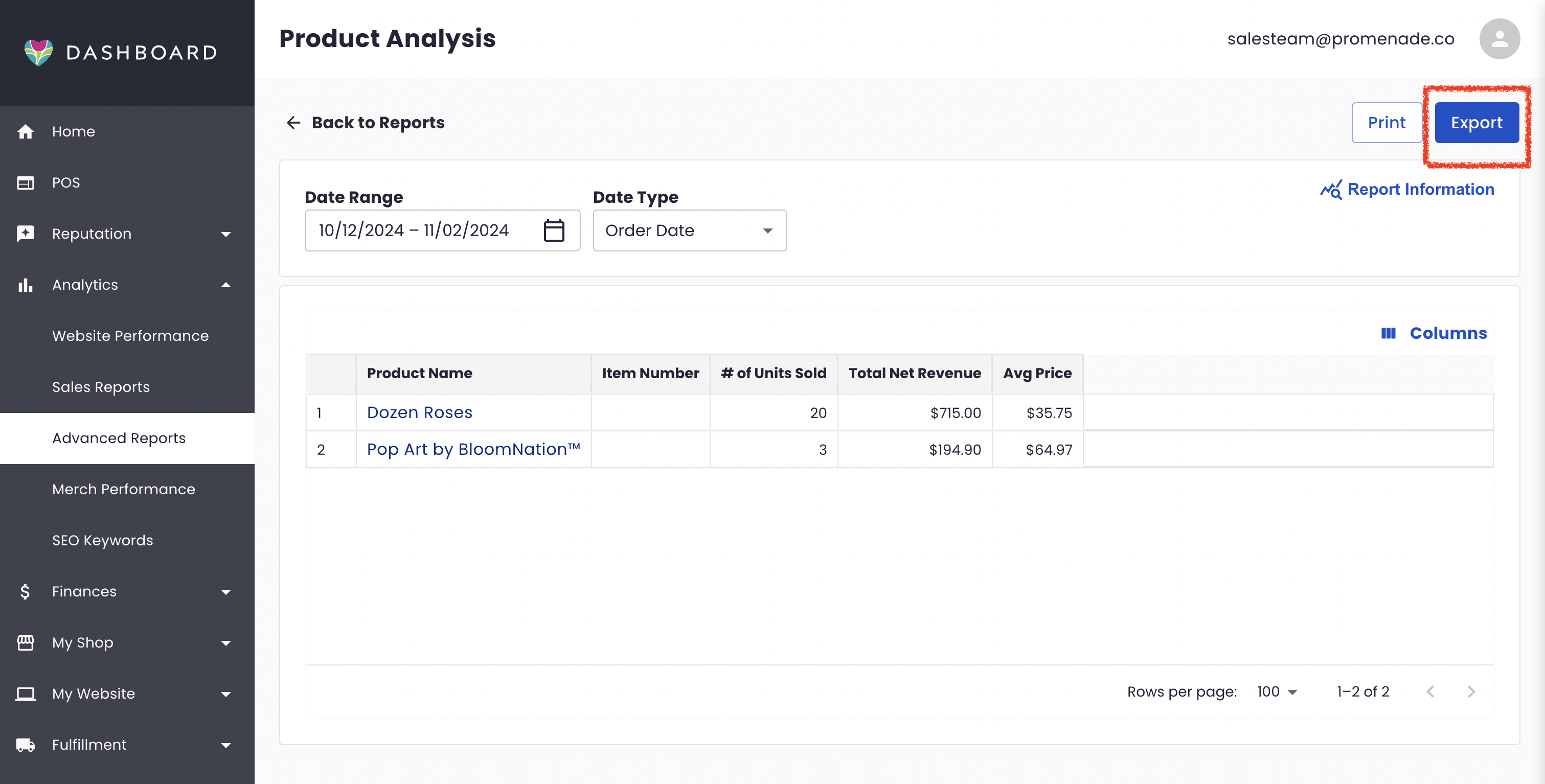Click the Date Range input field
This screenshot has width=1545, height=784.
(x=442, y=231)
